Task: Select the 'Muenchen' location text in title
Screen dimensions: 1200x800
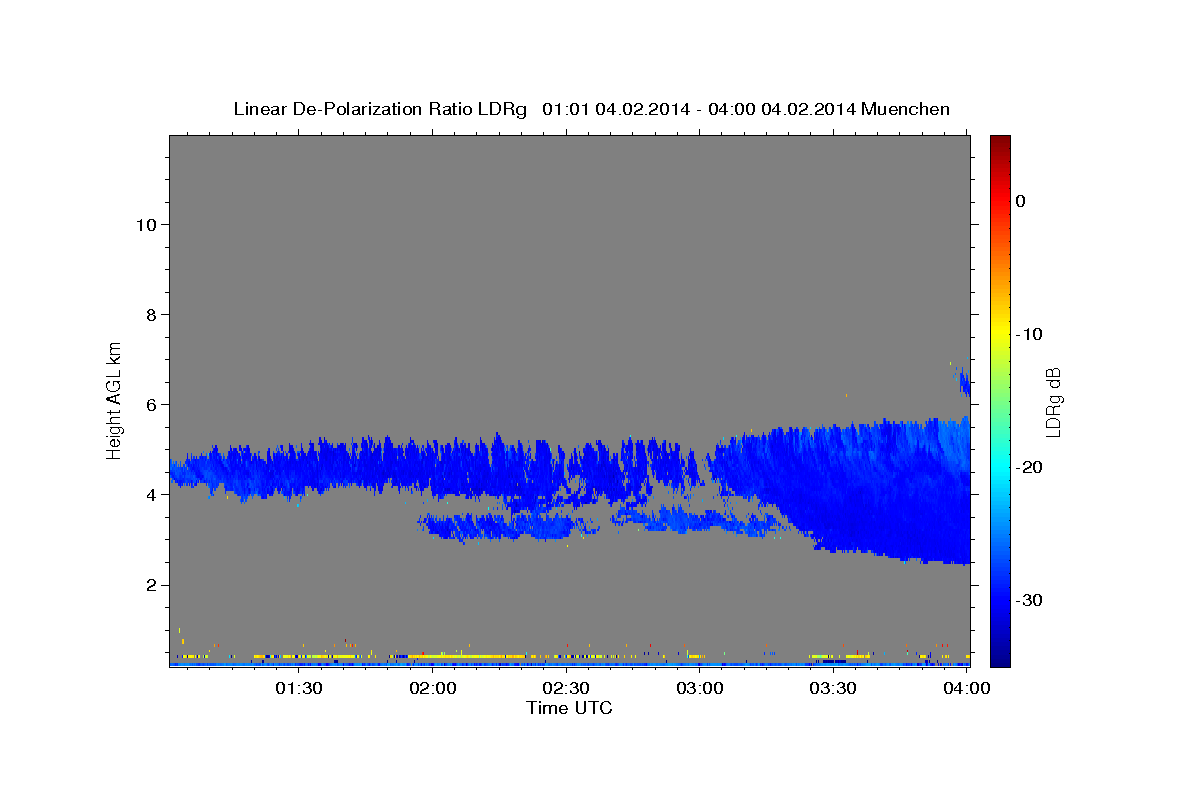Action: pos(905,109)
